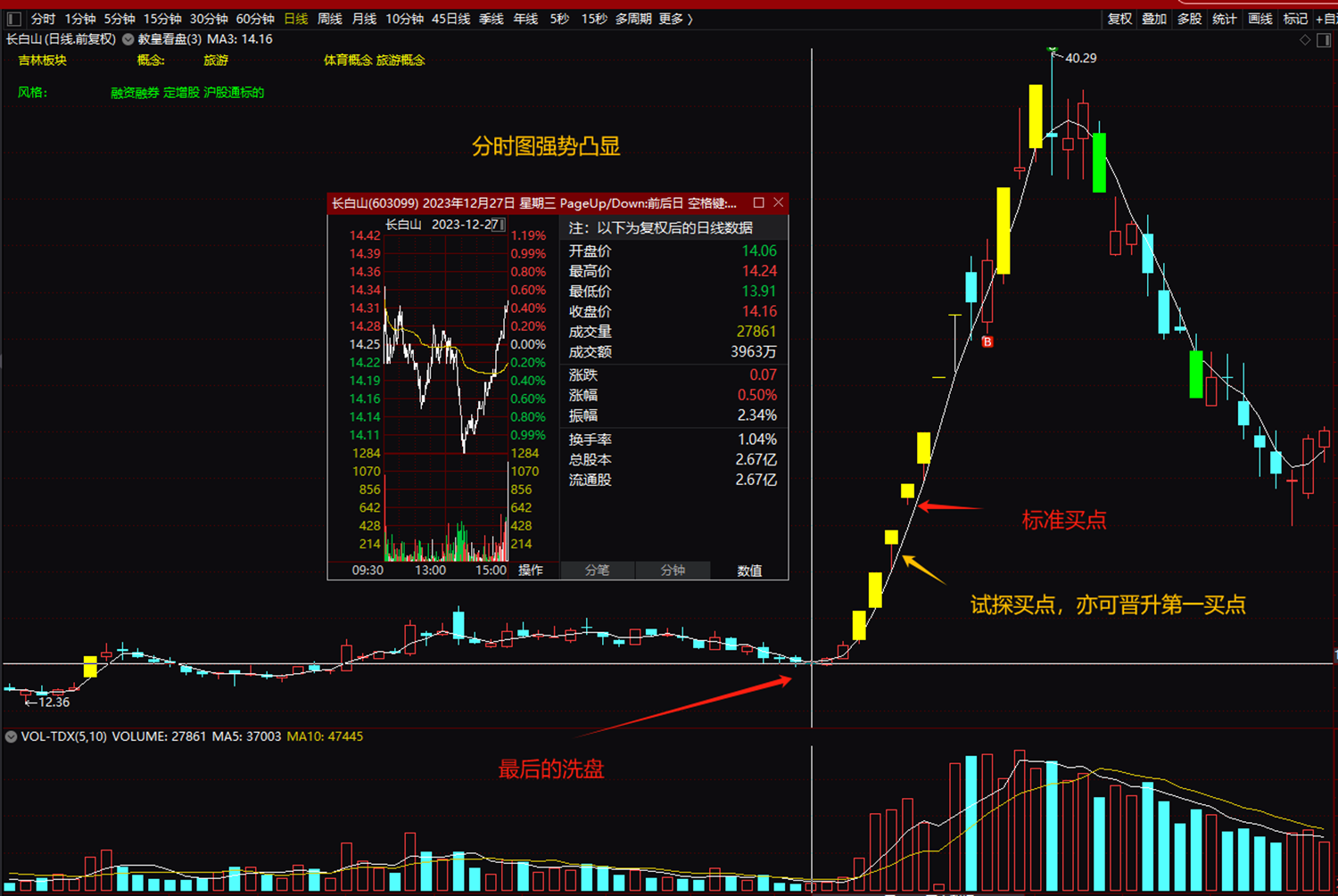Switch to 分钟 tab in popup
The height and width of the screenshot is (896, 1338).
pyautogui.click(x=673, y=571)
